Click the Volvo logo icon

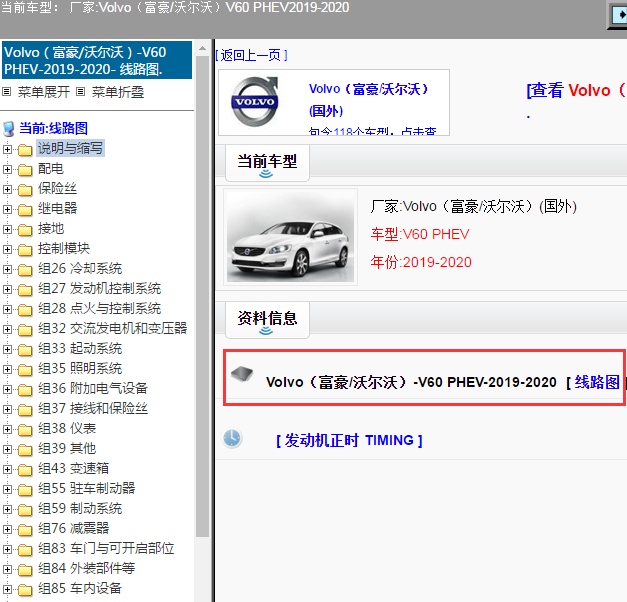point(254,102)
